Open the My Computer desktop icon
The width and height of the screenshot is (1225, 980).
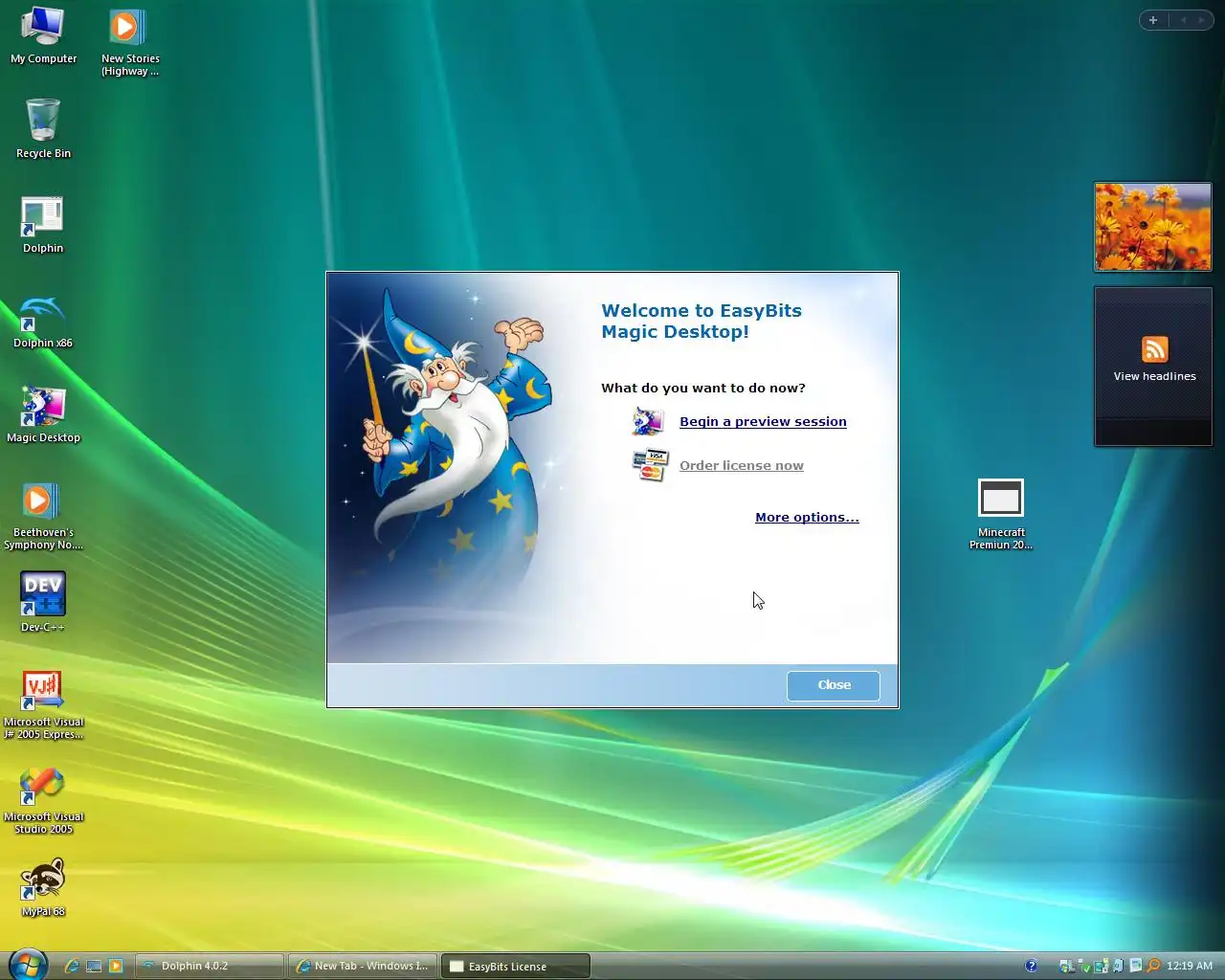[43, 34]
